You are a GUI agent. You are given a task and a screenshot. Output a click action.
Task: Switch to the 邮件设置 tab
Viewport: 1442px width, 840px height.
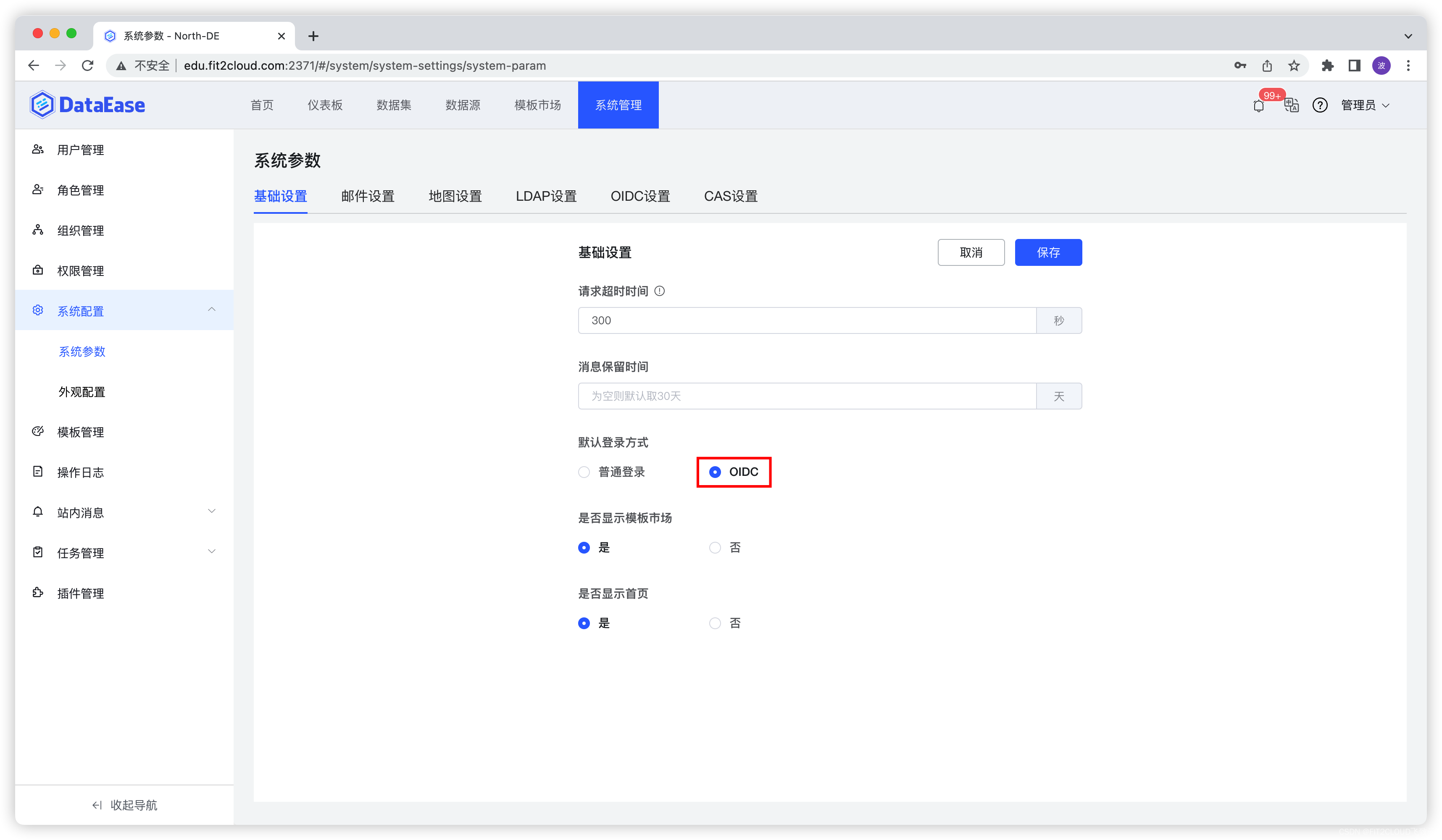[367, 196]
